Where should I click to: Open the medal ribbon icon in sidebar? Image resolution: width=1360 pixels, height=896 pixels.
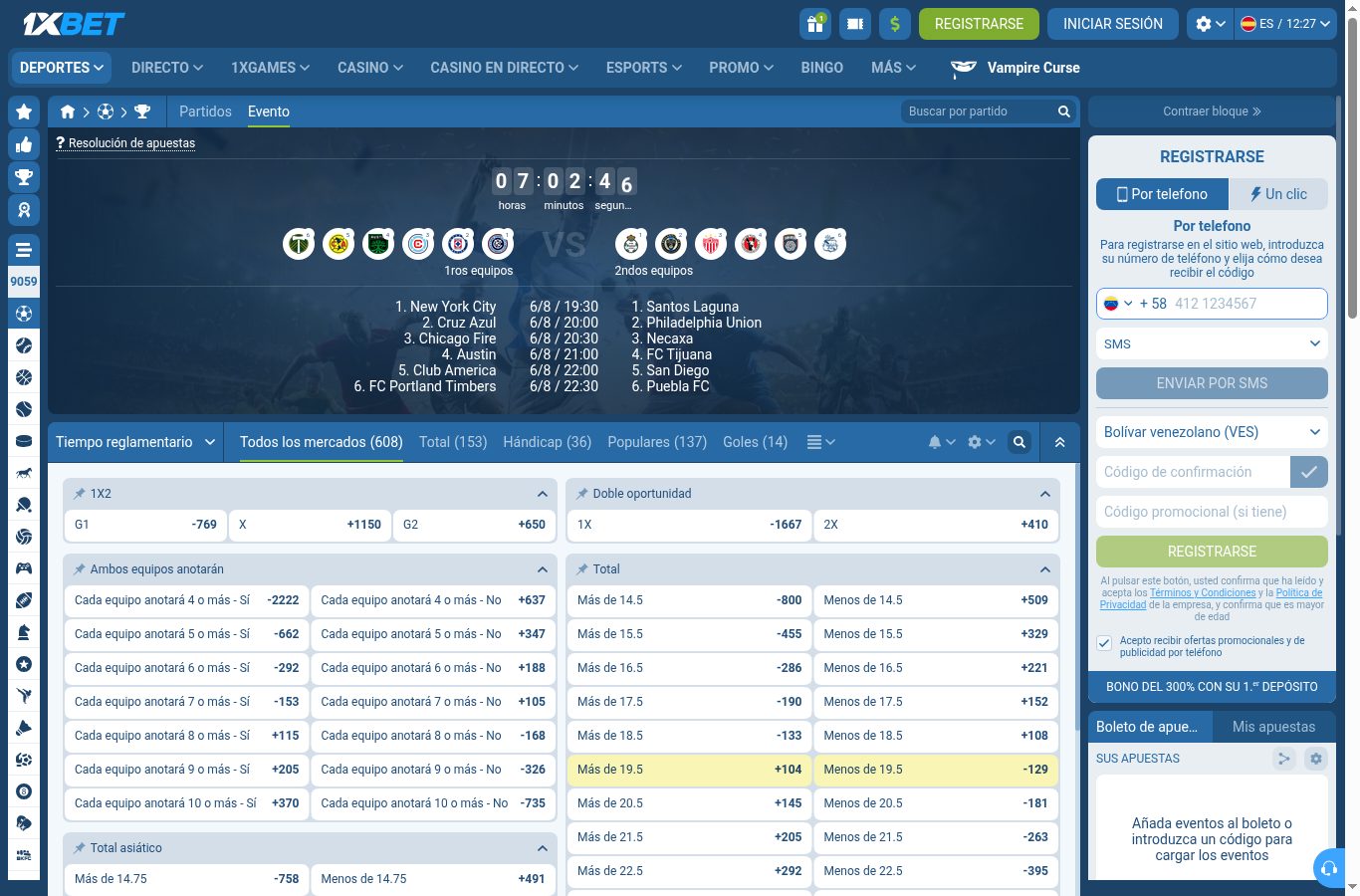coord(24,210)
